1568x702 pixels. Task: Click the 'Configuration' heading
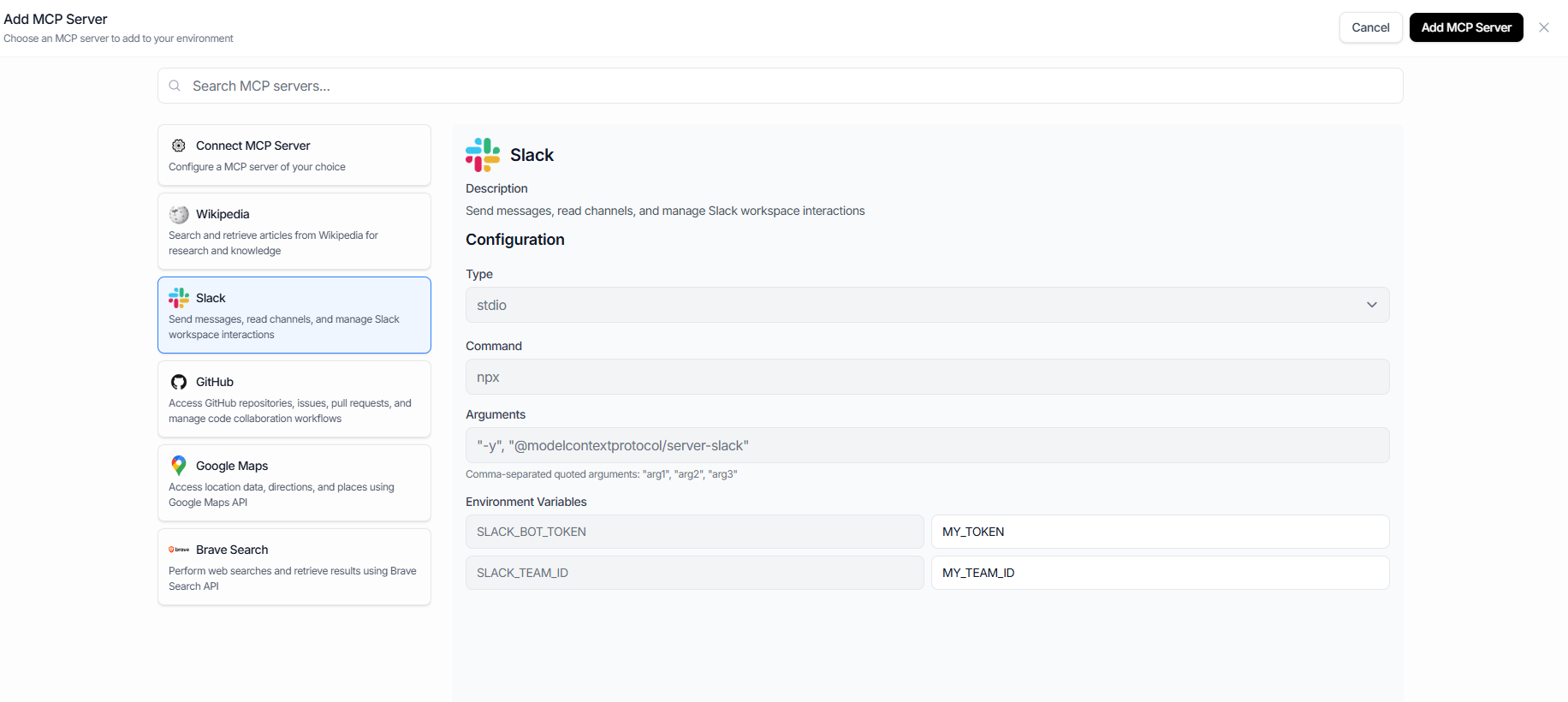coord(515,240)
